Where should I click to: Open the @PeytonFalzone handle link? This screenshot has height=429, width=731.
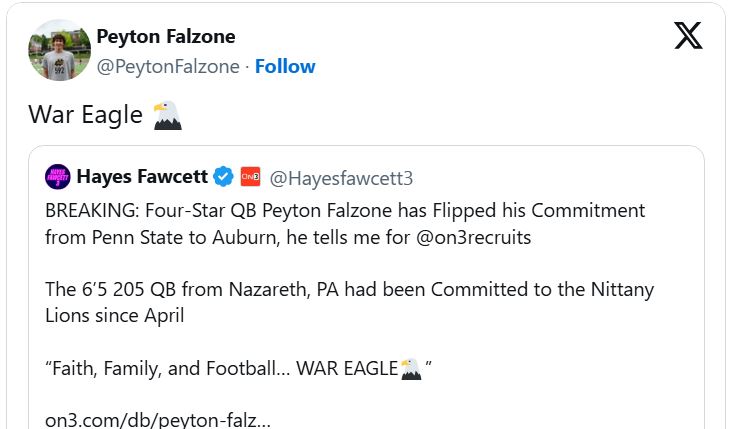pyautogui.click(x=168, y=67)
